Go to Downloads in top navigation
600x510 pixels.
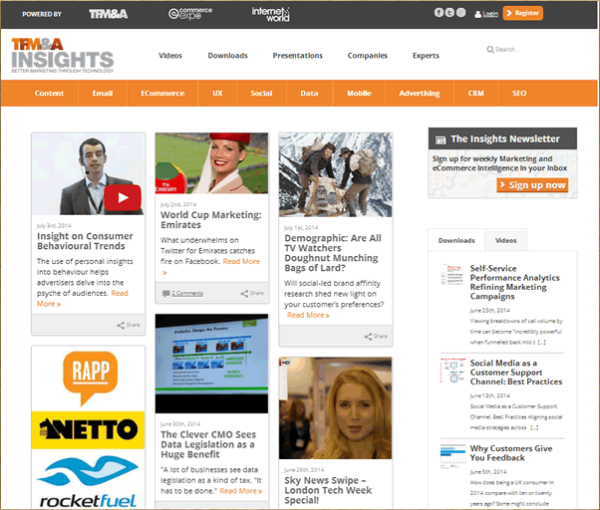(x=228, y=56)
